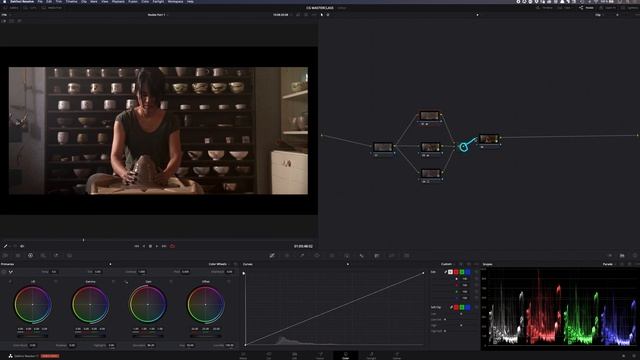Image resolution: width=640 pixels, height=360 pixels.
Task: Click the Gain master wheel slider
Action: click(148, 336)
